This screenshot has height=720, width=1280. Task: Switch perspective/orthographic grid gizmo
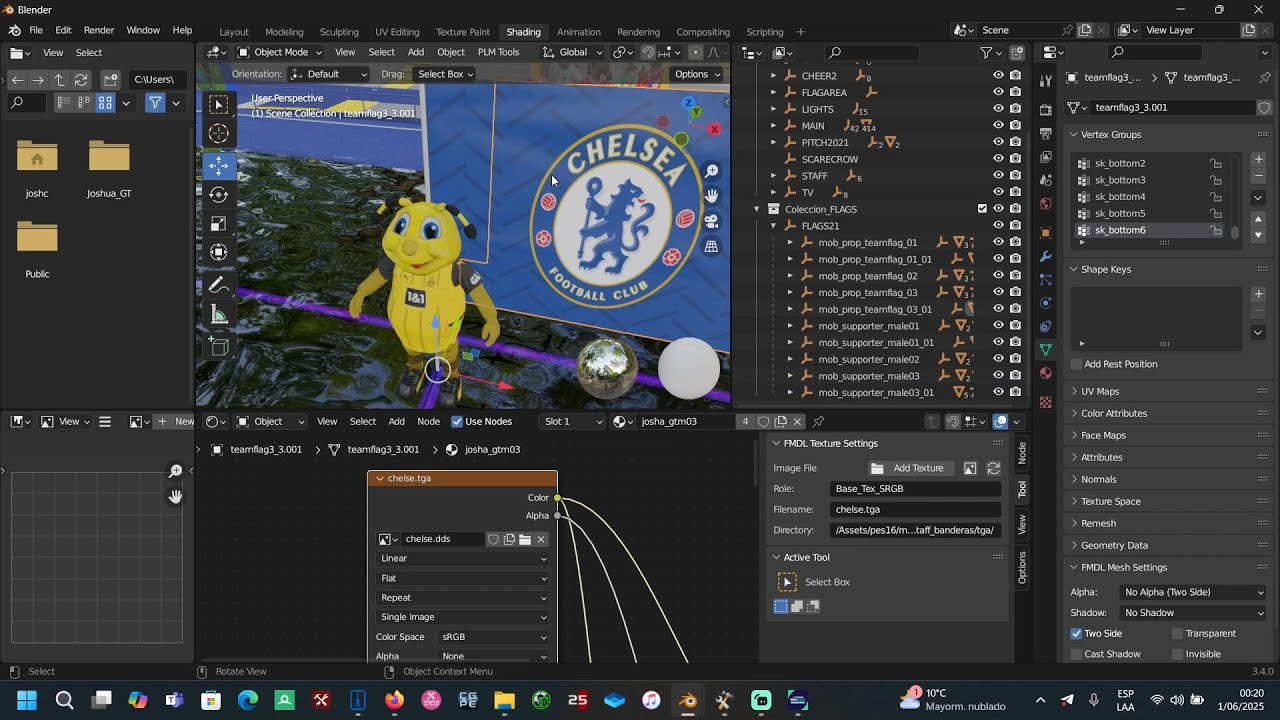tap(712, 246)
